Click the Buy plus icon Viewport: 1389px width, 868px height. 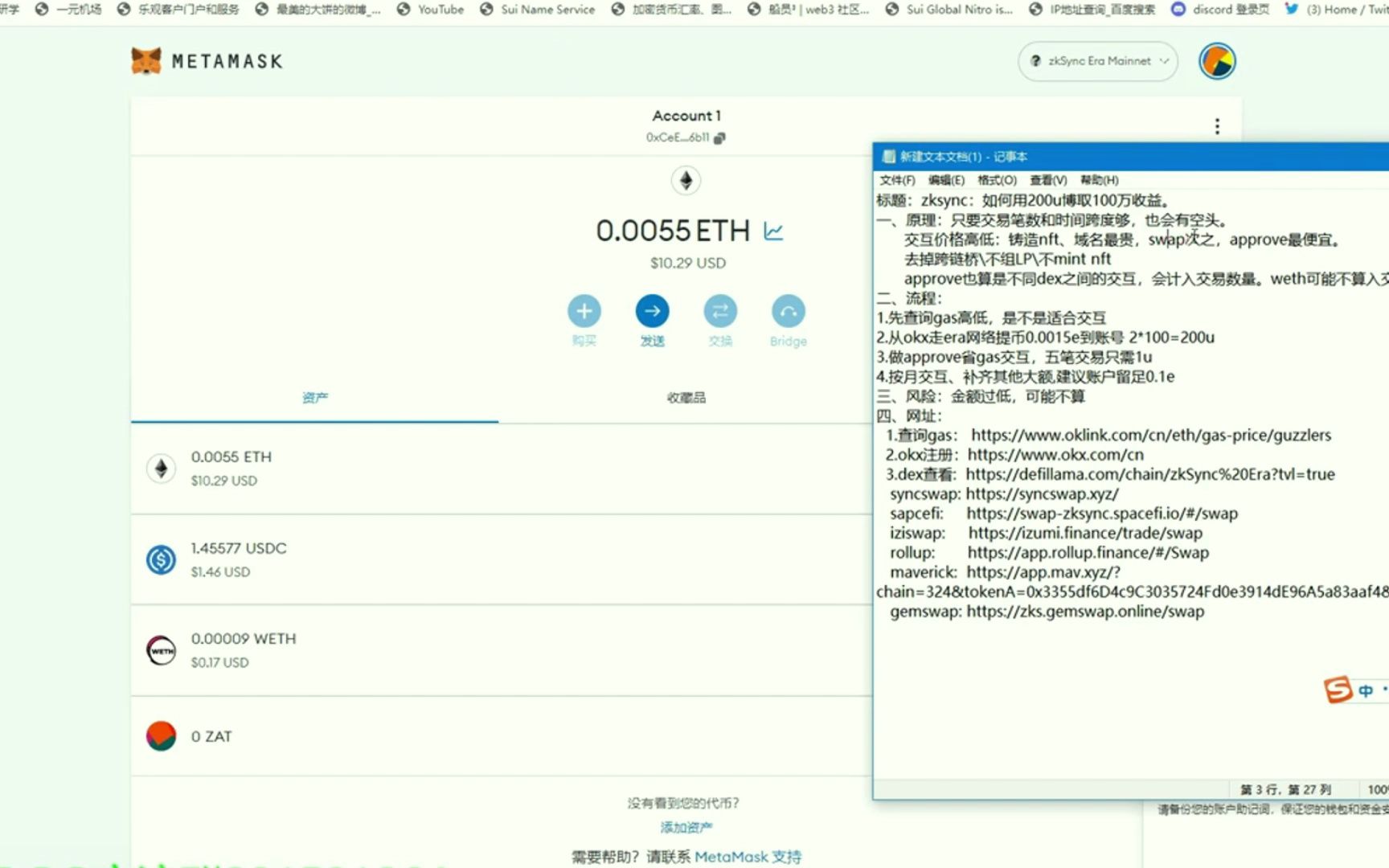584,311
